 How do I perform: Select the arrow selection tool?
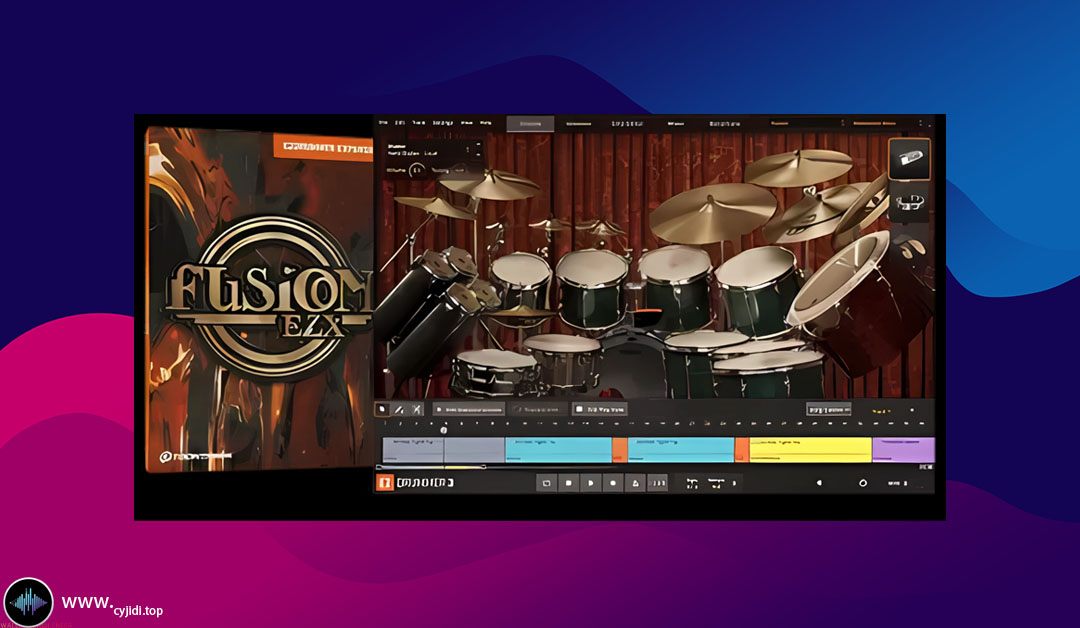tap(382, 409)
